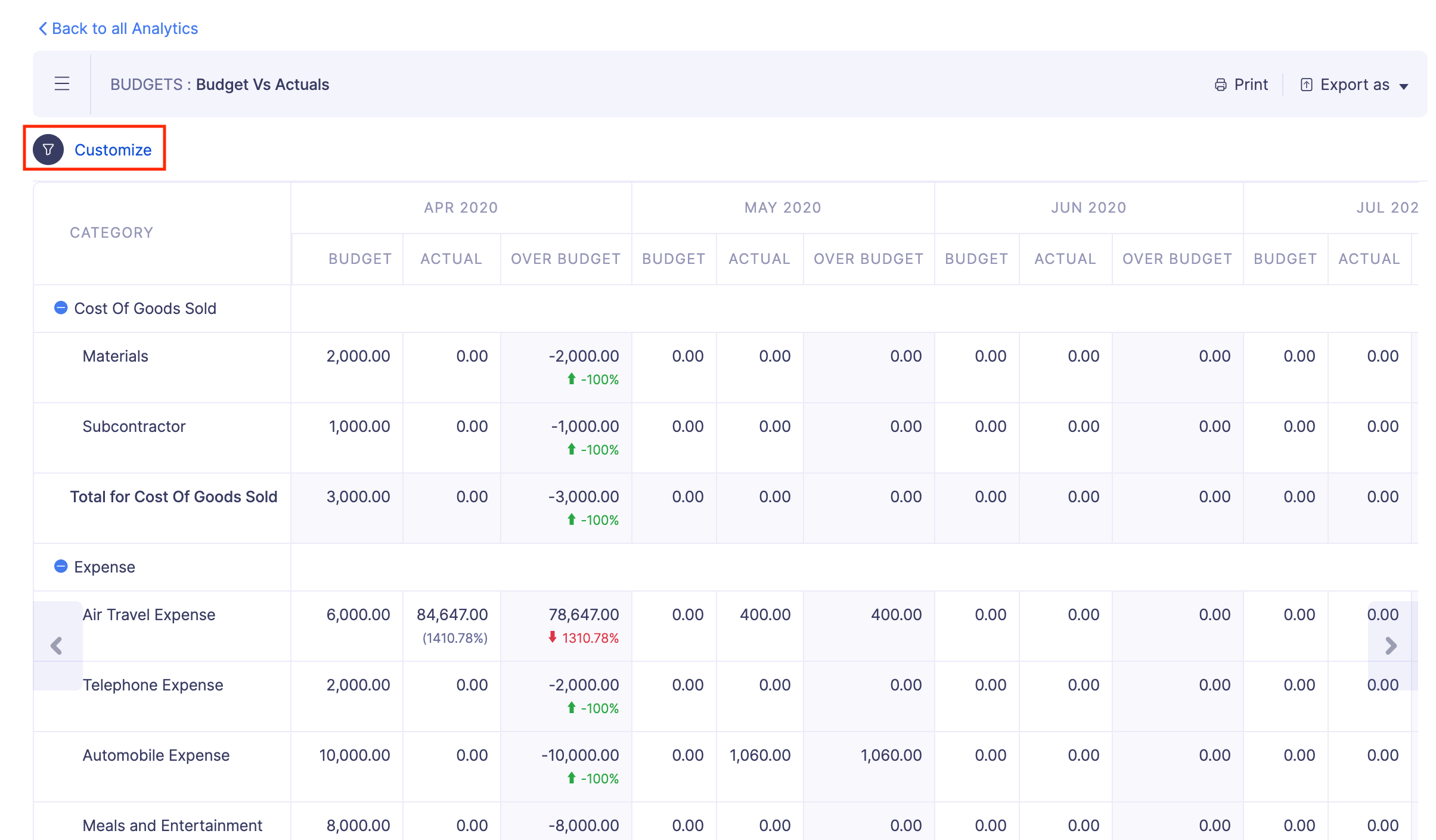The width and height of the screenshot is (1436, 840).
Task: Click the APR 2020 column header
Action: (x=461, y=207)
